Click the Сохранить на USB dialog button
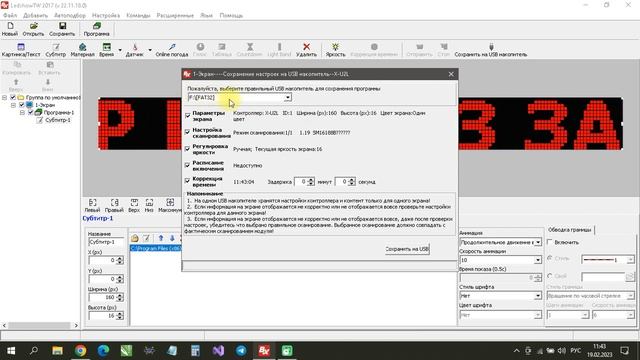 [x=407, y=249]
